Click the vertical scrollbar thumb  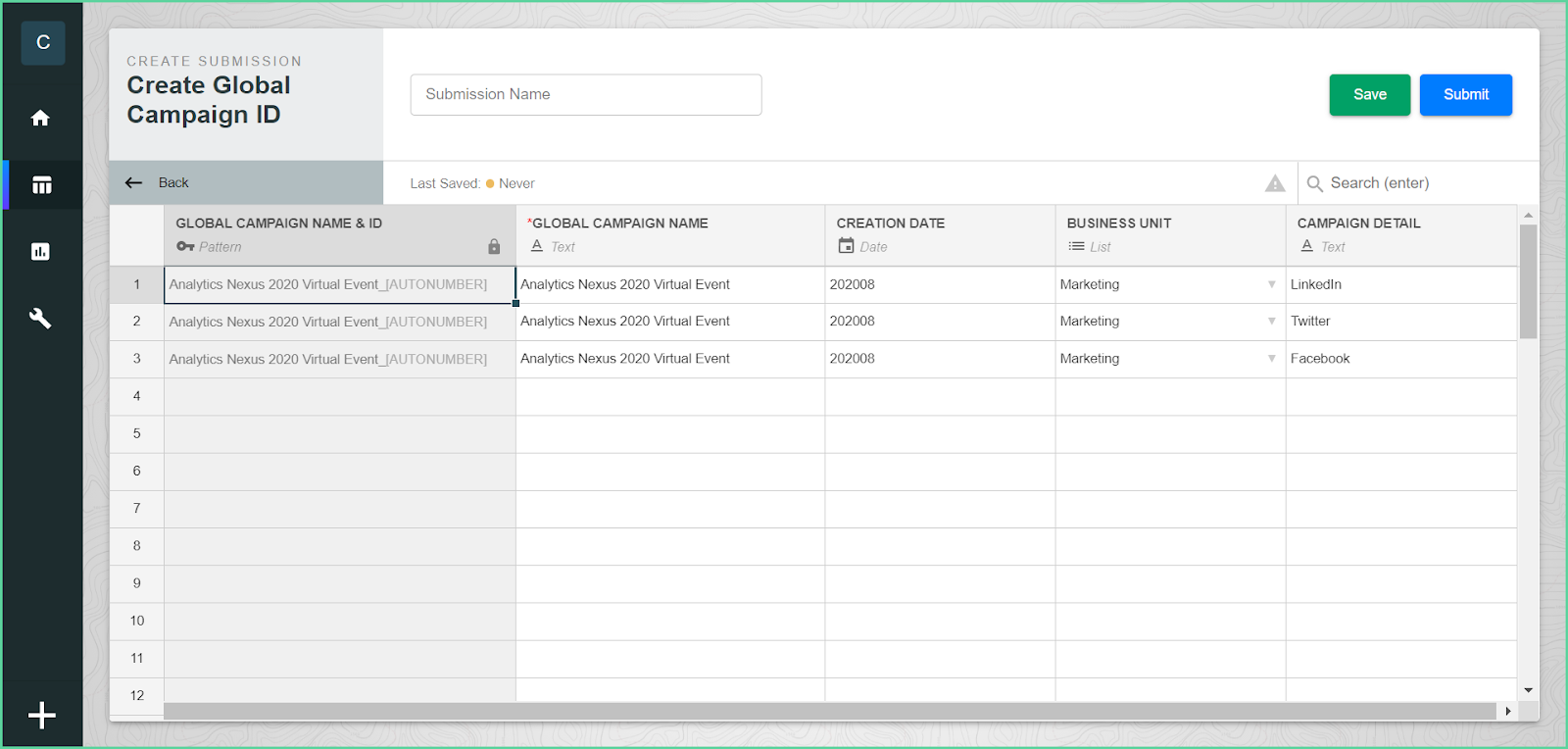pos(1528,281)
